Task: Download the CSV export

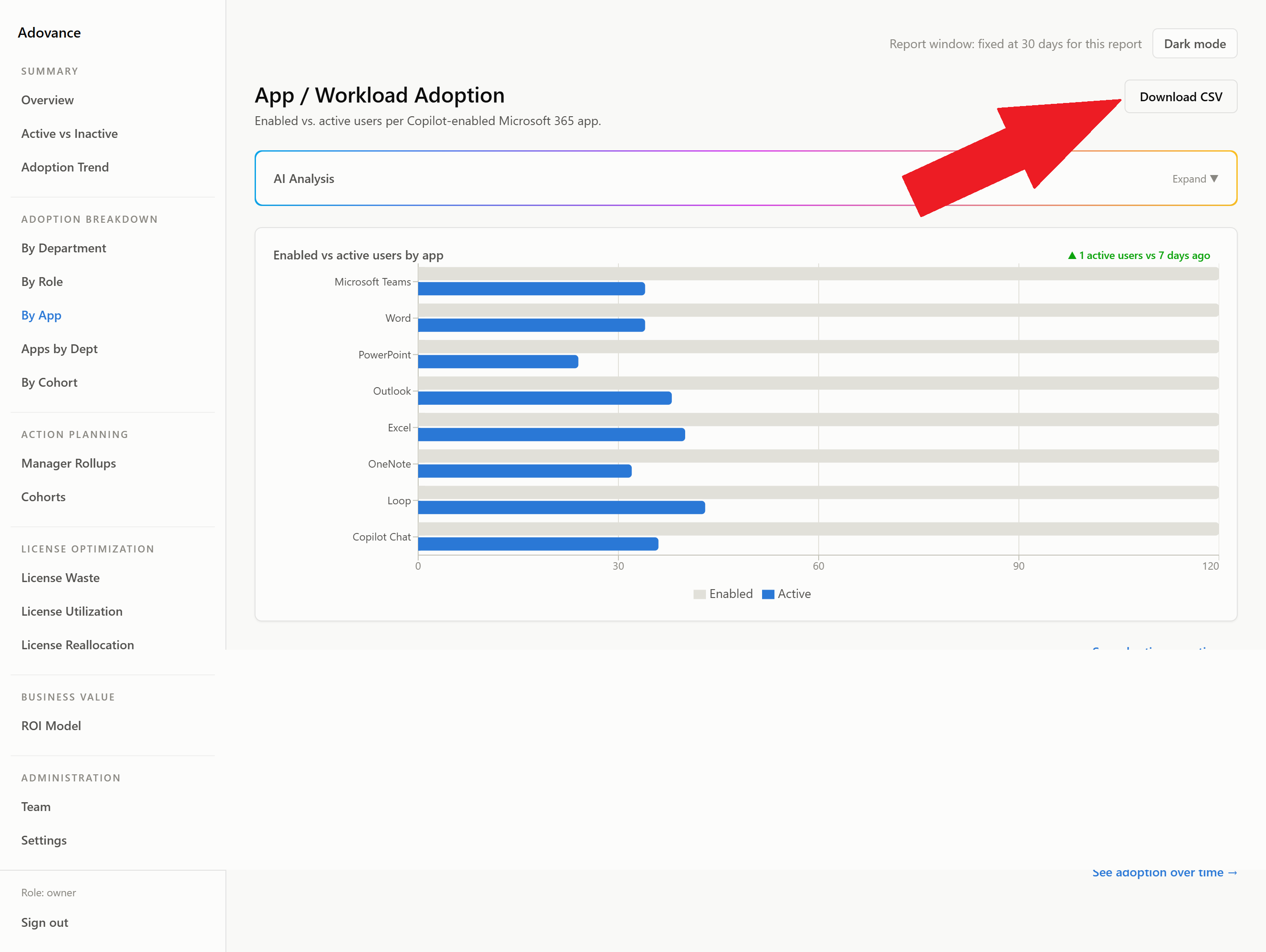Action: tap(1181, 97)
